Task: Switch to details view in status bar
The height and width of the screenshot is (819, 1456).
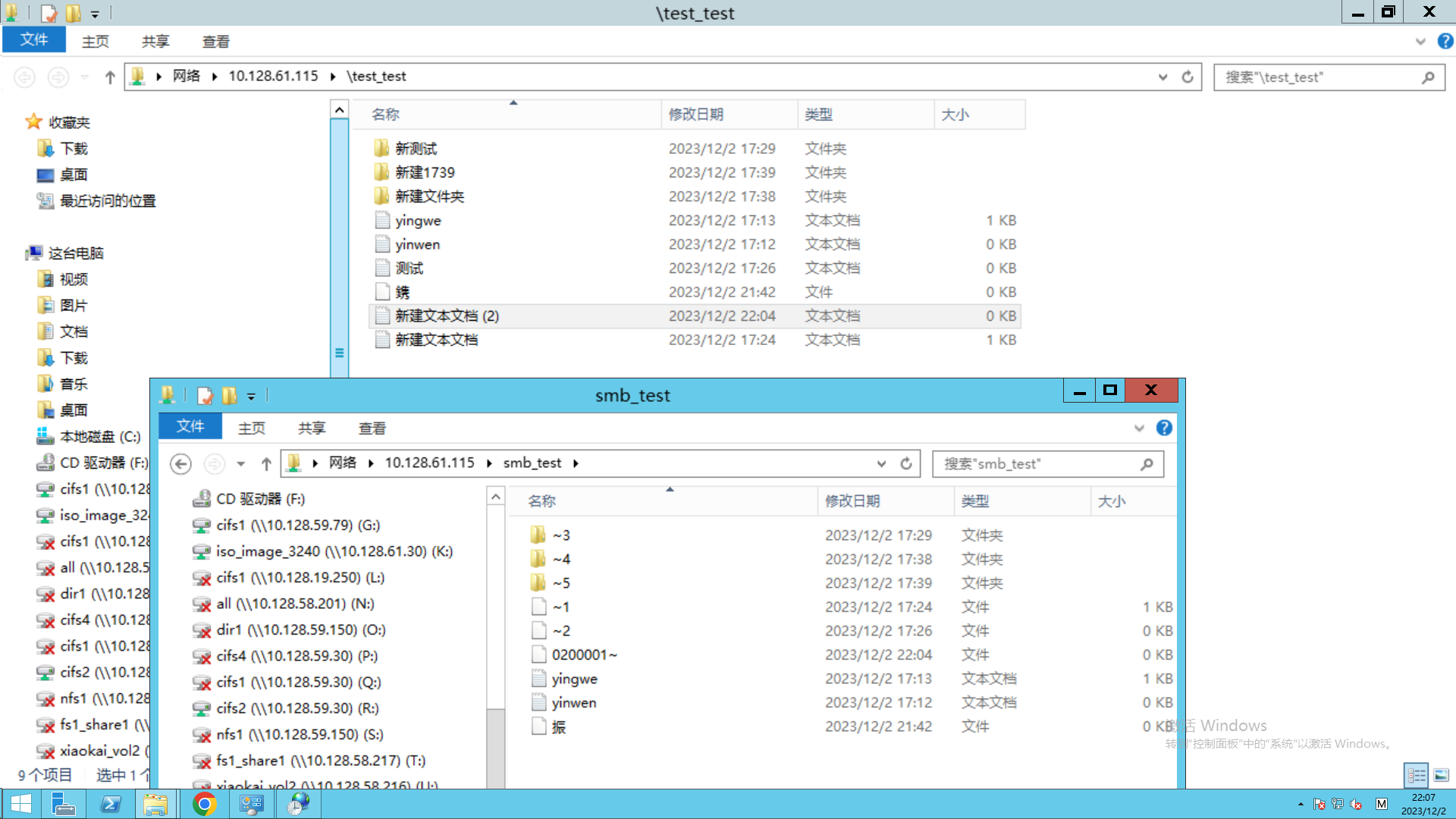Action: click(1416, 775)
